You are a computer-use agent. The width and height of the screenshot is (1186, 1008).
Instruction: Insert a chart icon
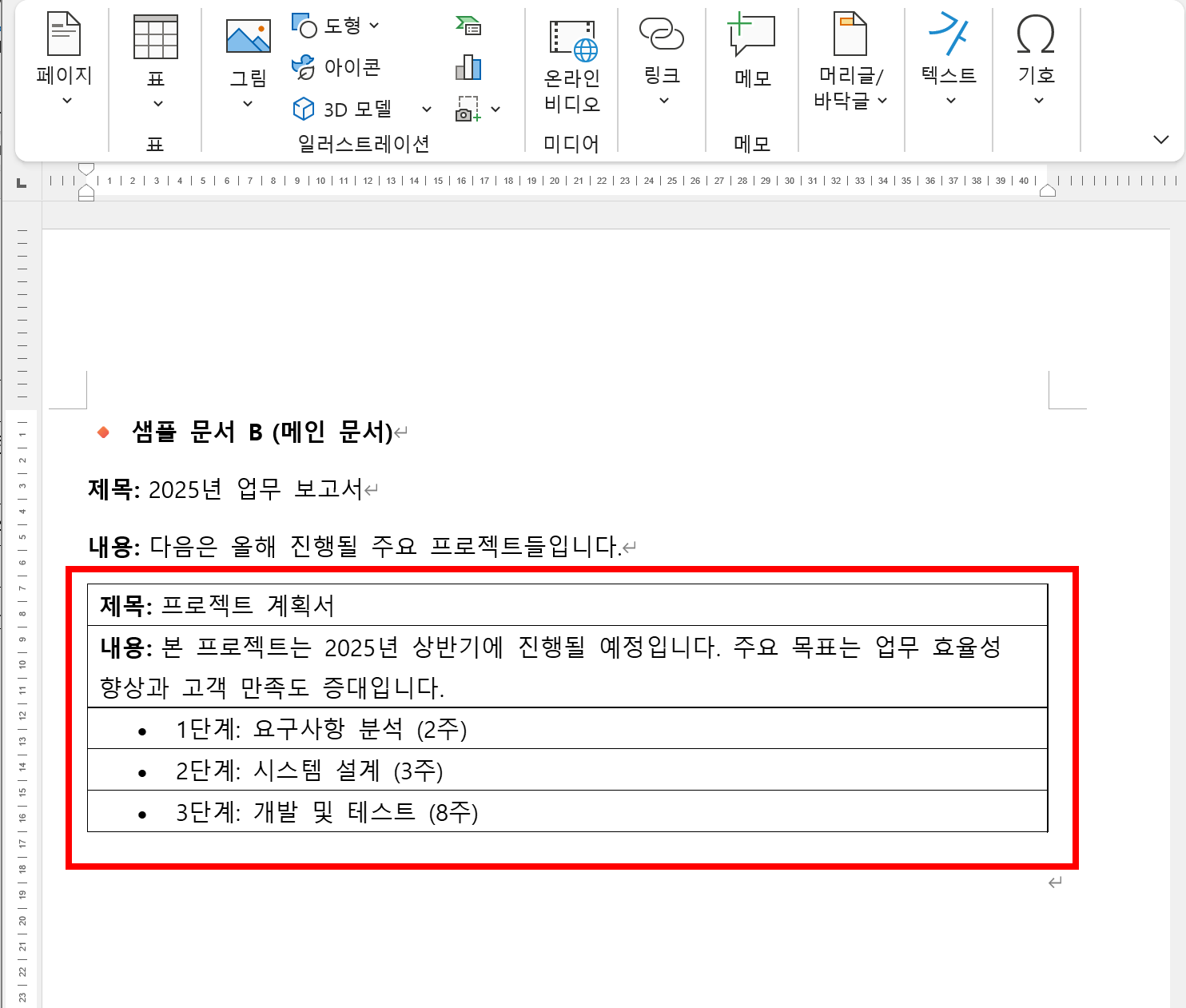click(x=468, y=67)
